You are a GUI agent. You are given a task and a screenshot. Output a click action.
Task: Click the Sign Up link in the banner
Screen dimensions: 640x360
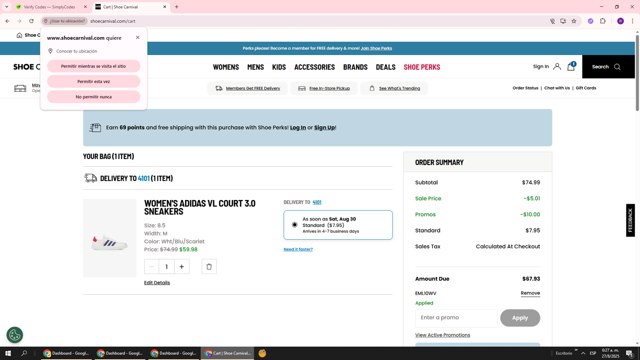(324, 127)
